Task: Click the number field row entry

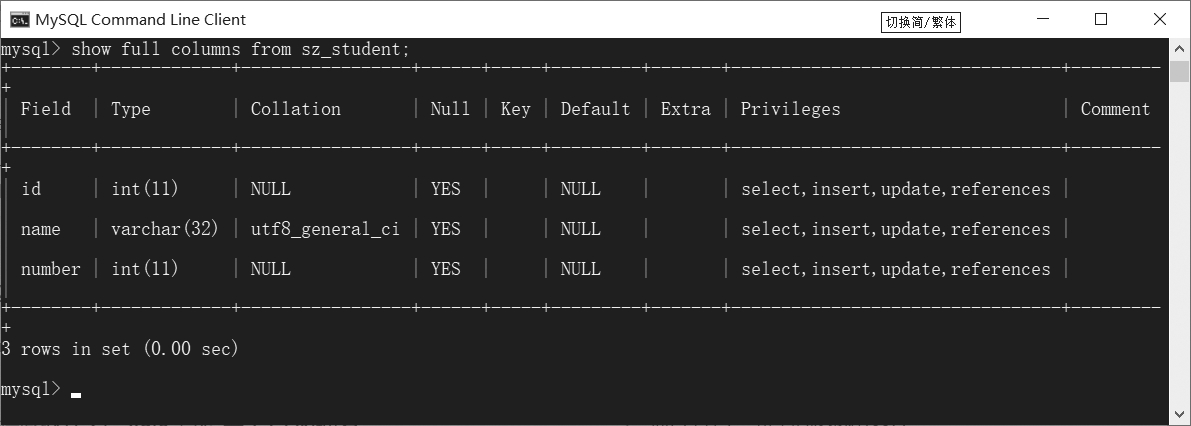Action: tap(51, 269)
